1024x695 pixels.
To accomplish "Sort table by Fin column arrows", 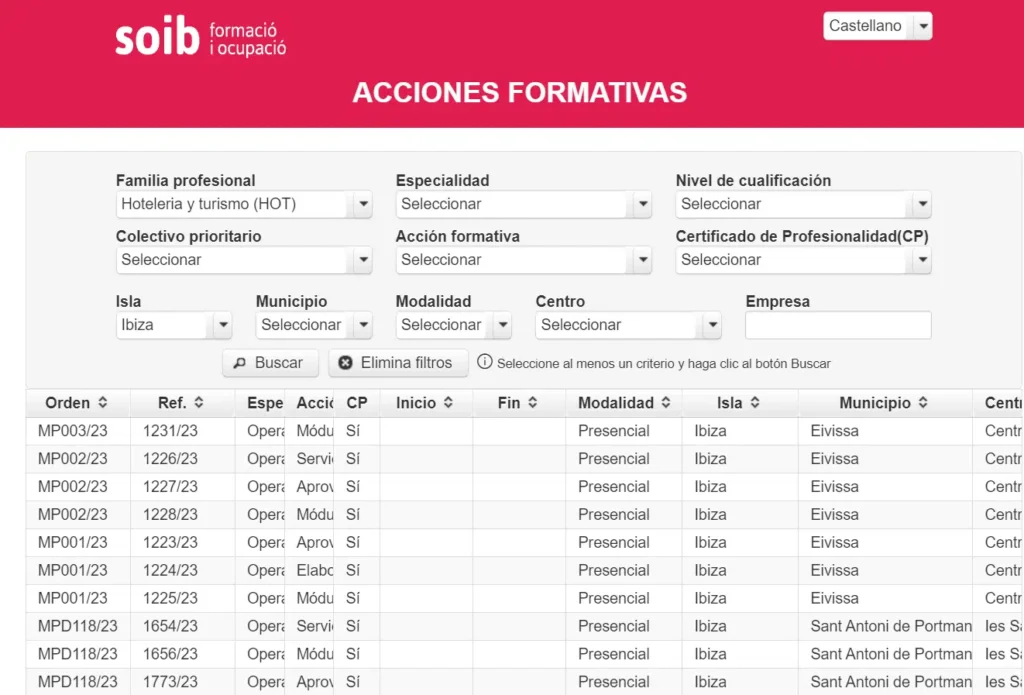I will click(x=533, y=403).
